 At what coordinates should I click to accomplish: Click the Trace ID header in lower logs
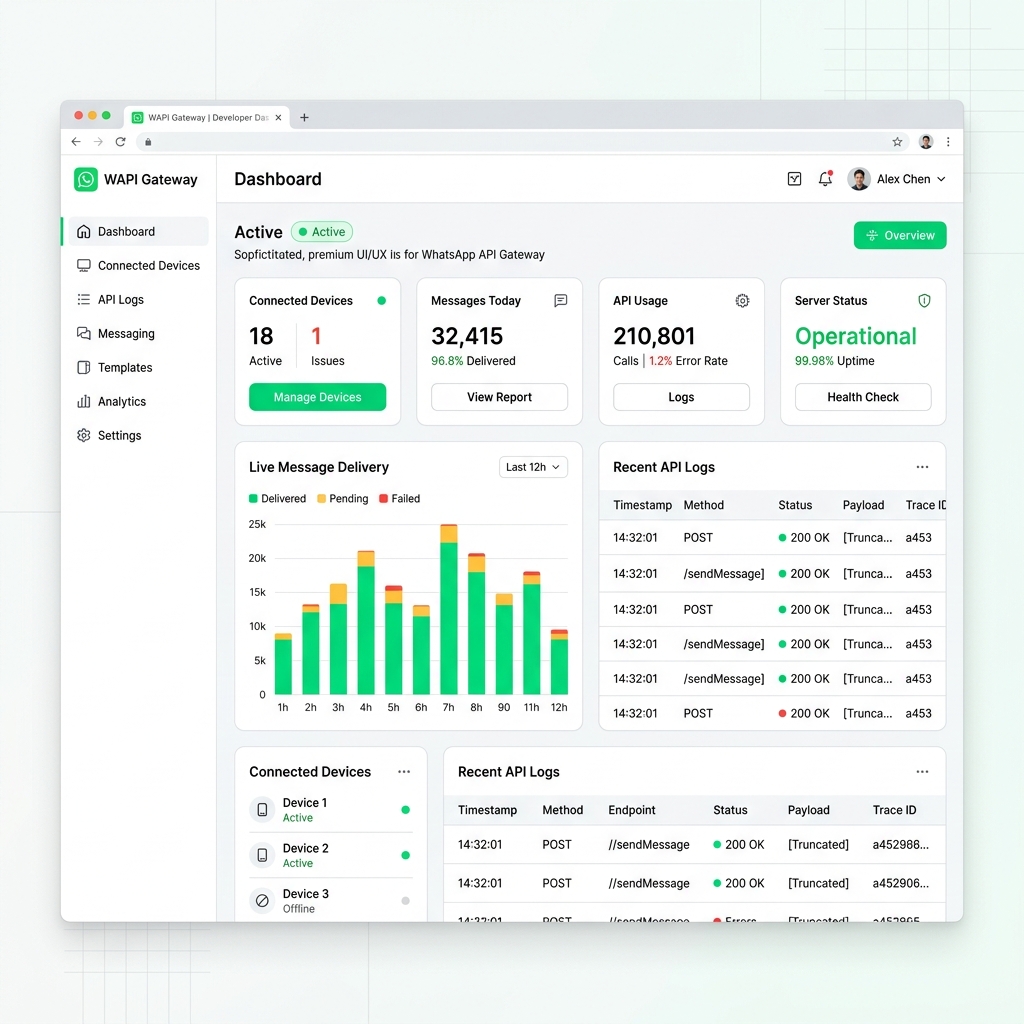click(894, 810)
